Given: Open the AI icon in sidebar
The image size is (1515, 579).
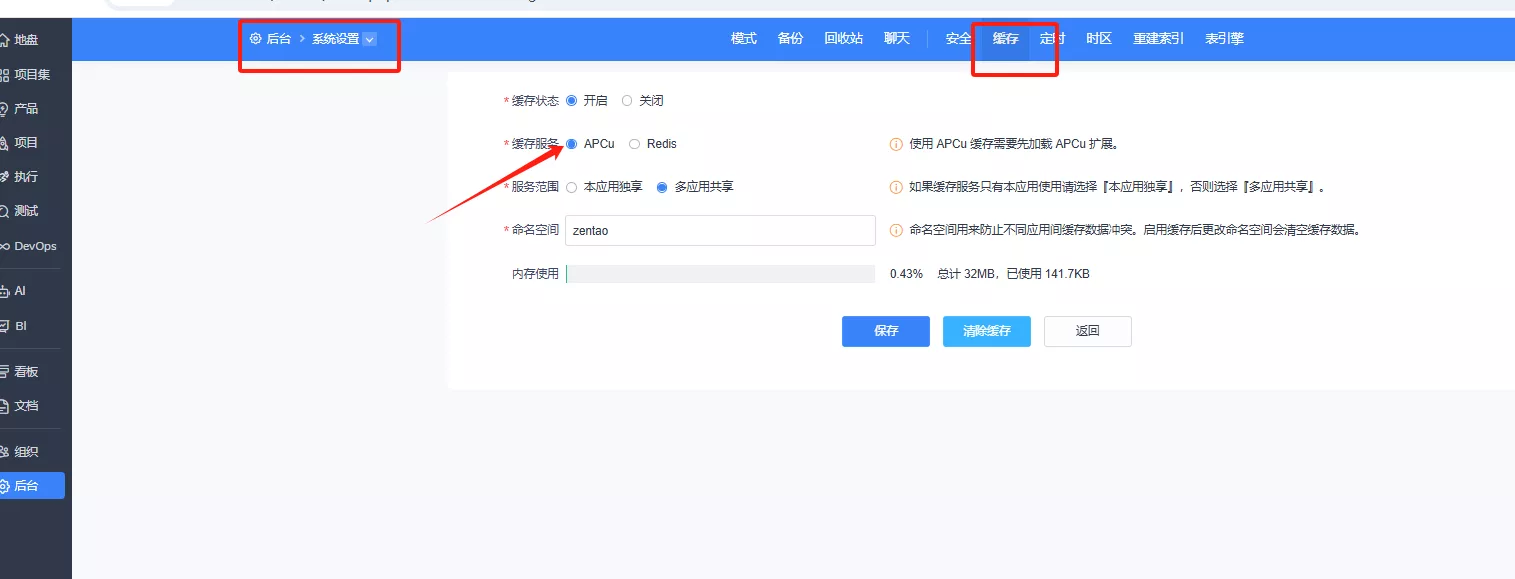Looking at the screenshot, I should 4,291.
